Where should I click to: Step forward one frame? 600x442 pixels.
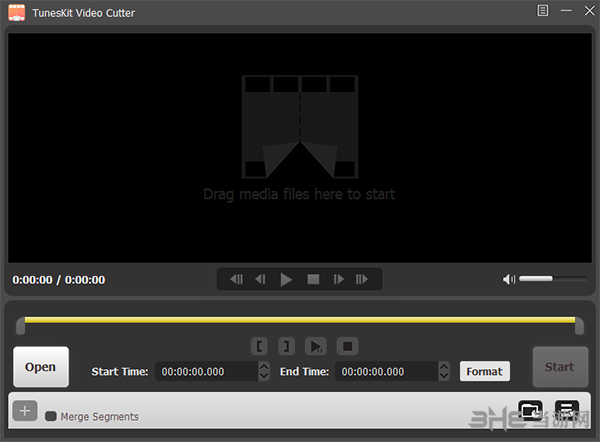click(339, 280)
